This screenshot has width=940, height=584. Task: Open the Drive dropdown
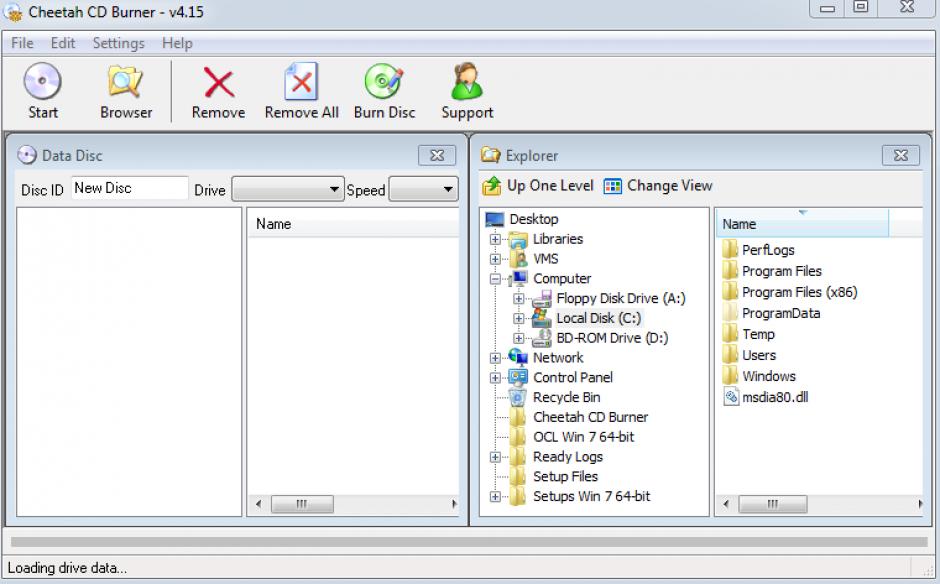point(288,189)
